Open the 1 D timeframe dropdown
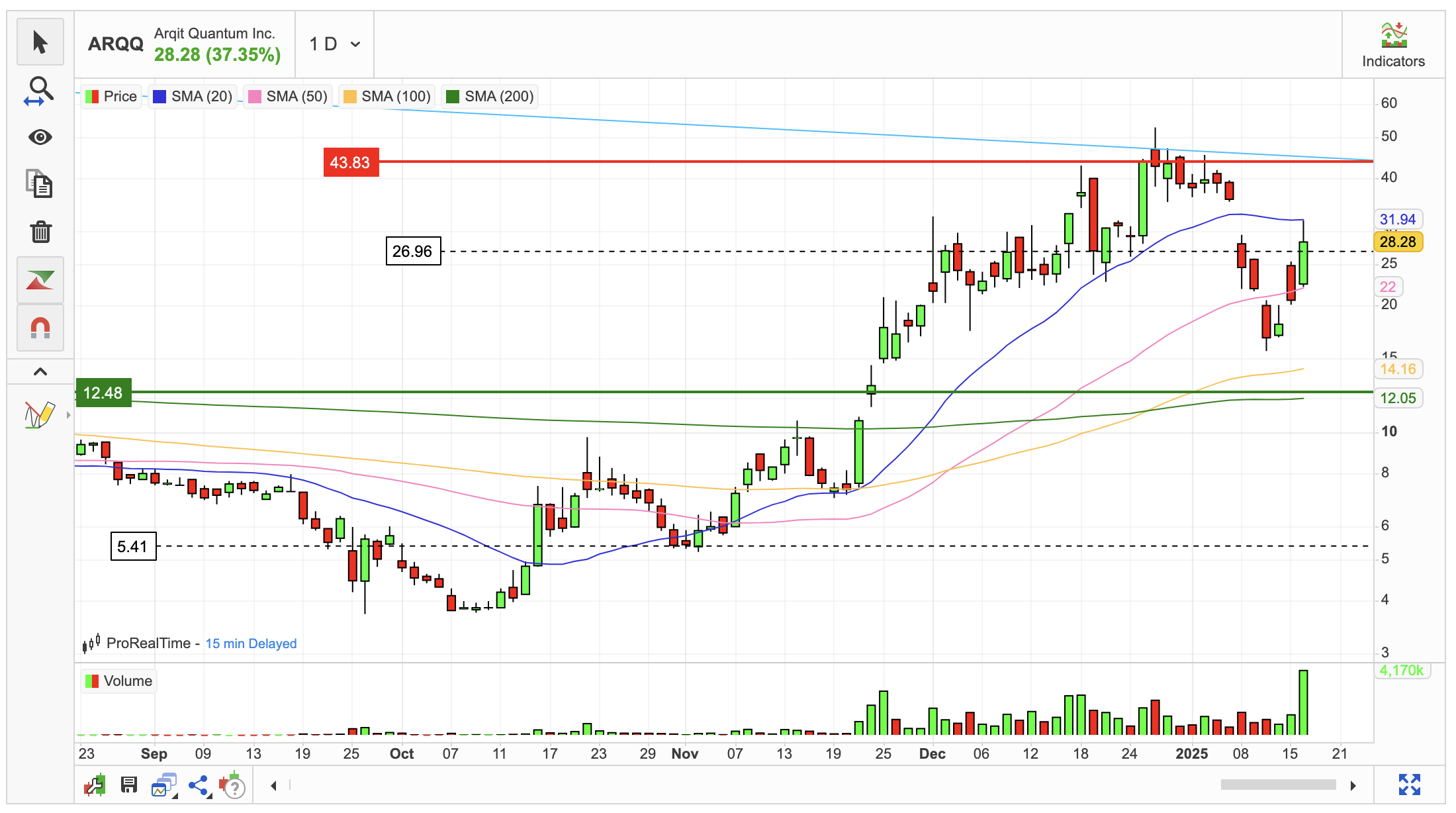This screenshot has width=1456, height=813. 335,44
